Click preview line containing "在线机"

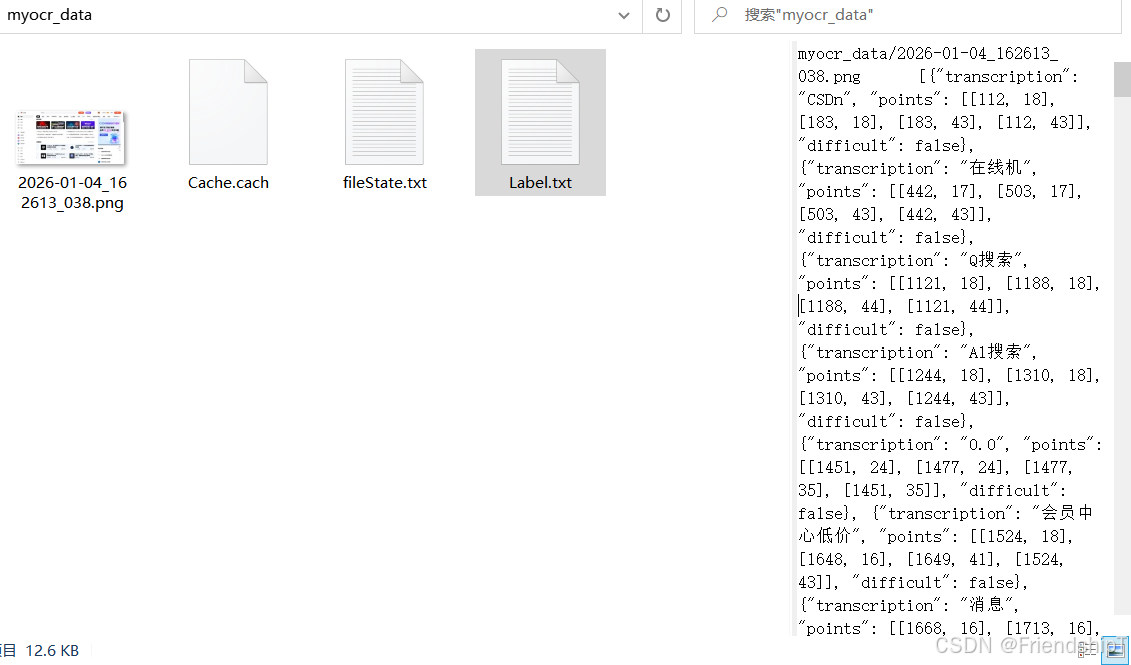tap(917, 168)
